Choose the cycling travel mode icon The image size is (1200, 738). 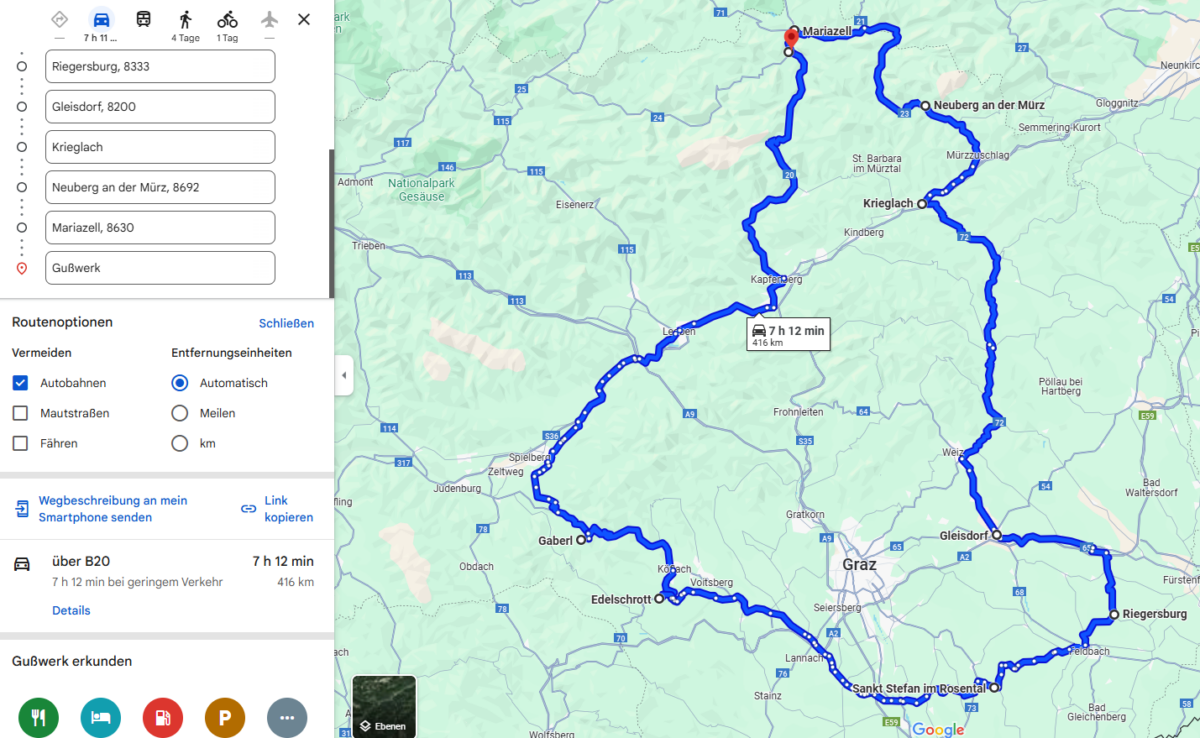[228, 19]
